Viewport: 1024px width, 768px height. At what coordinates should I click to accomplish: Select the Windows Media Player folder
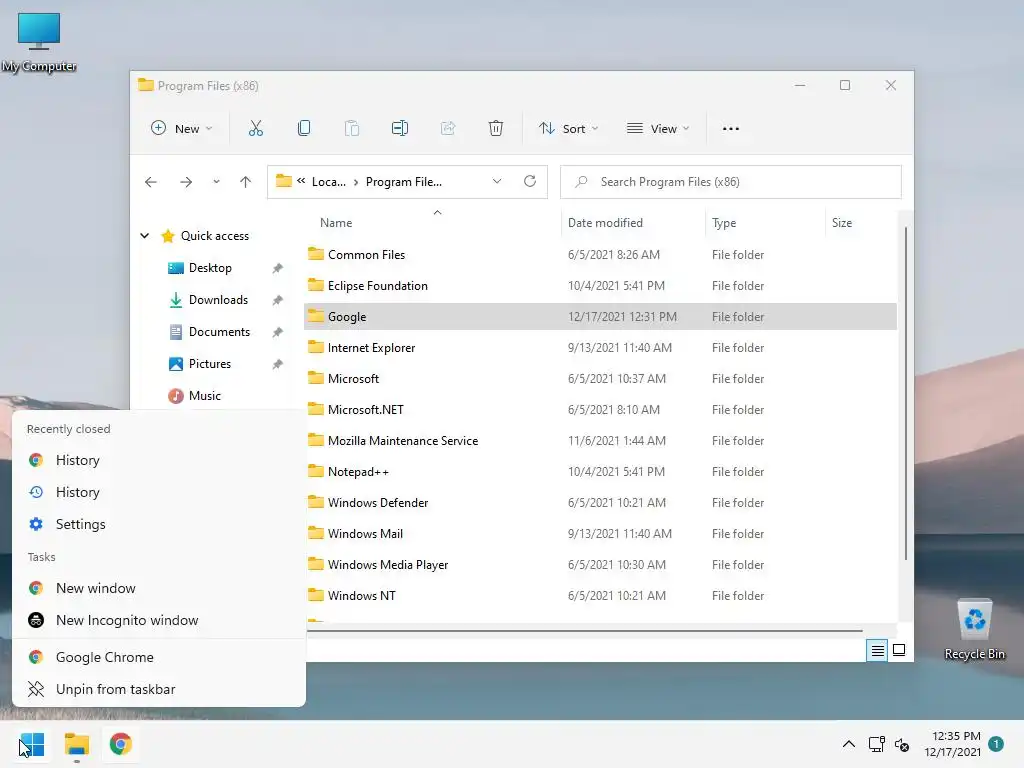(600, 565)
